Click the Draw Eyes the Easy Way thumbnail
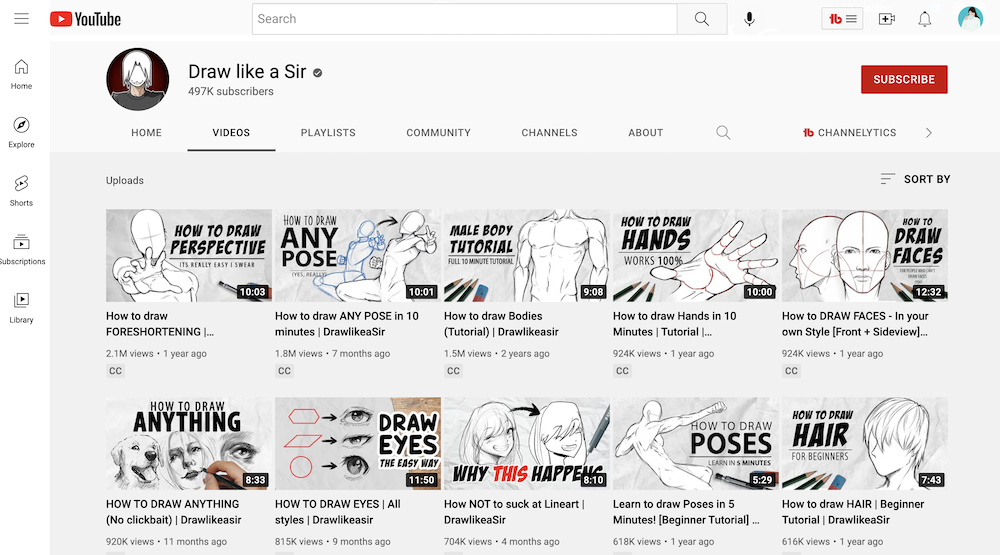1000x555 pixels. coord(358,443)
